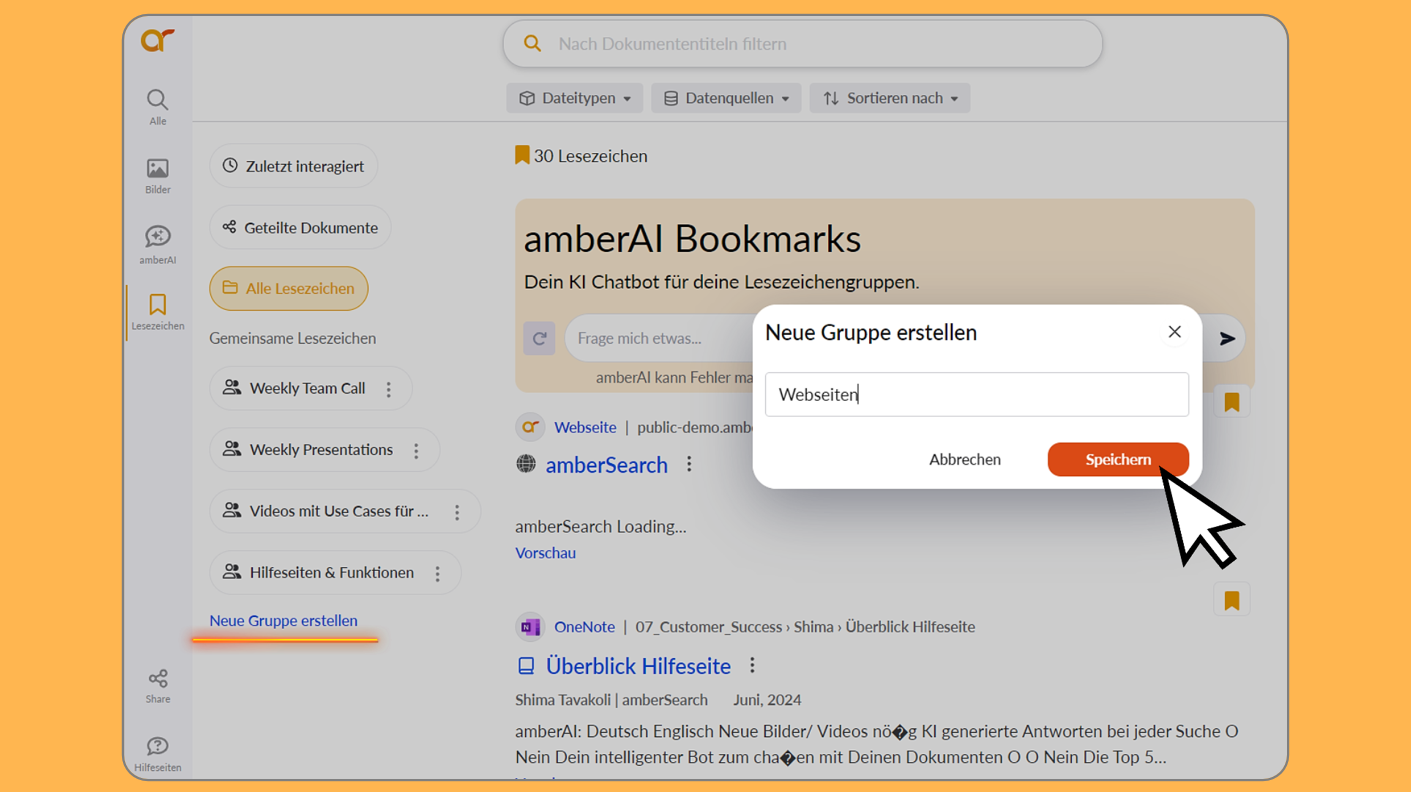Open the Share section in sidebar

coord(157,686)
